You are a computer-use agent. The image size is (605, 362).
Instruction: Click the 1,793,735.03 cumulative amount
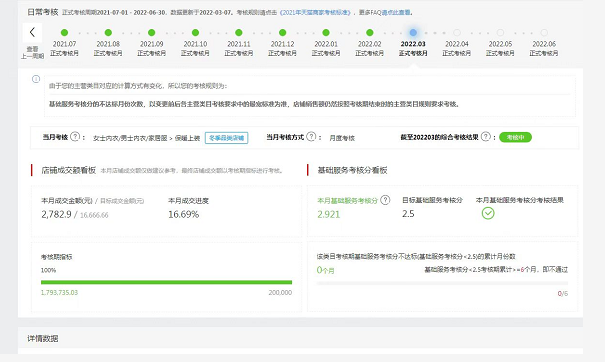point(59,293)
